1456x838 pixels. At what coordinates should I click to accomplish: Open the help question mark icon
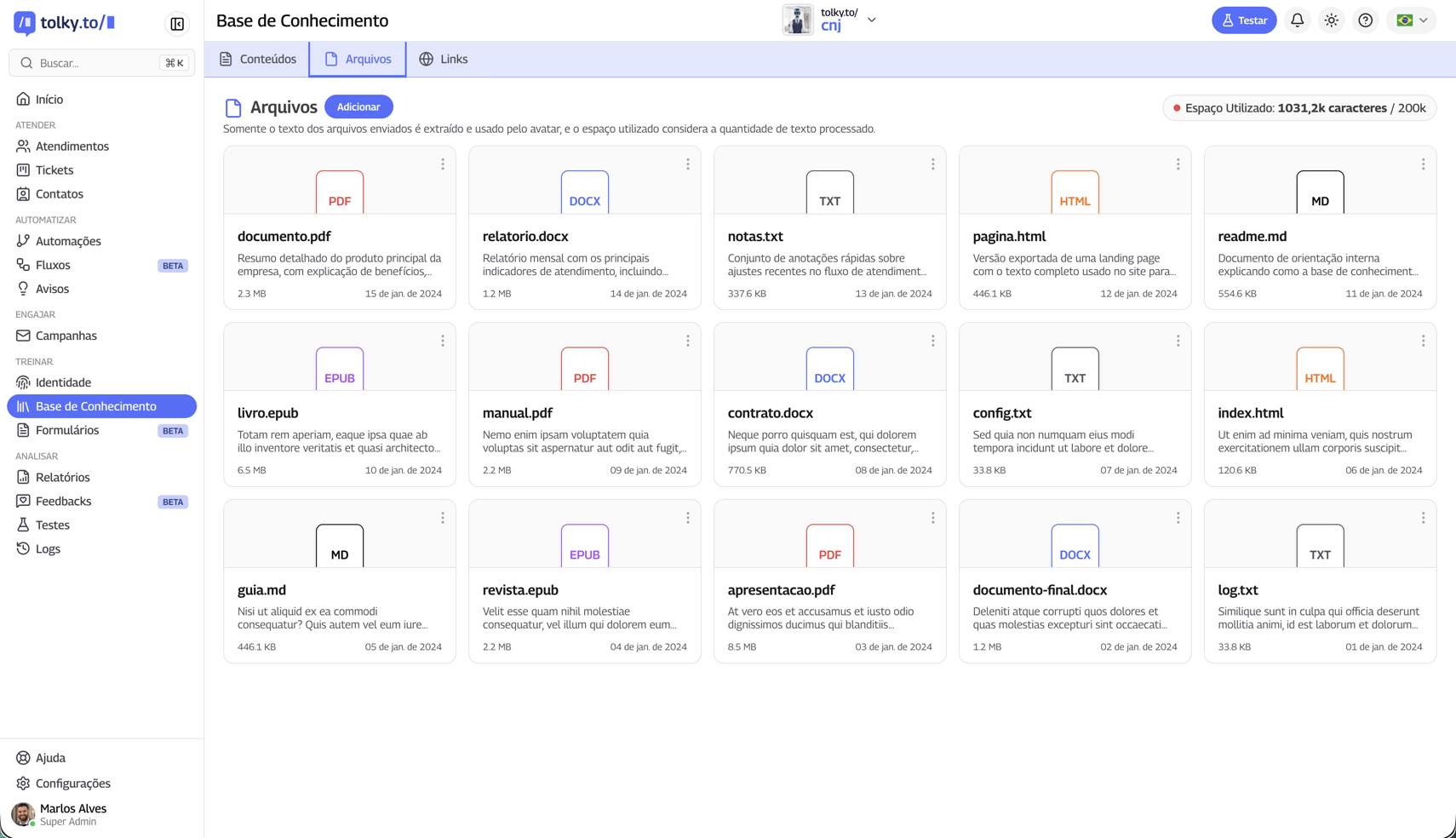pos(1365,20)
